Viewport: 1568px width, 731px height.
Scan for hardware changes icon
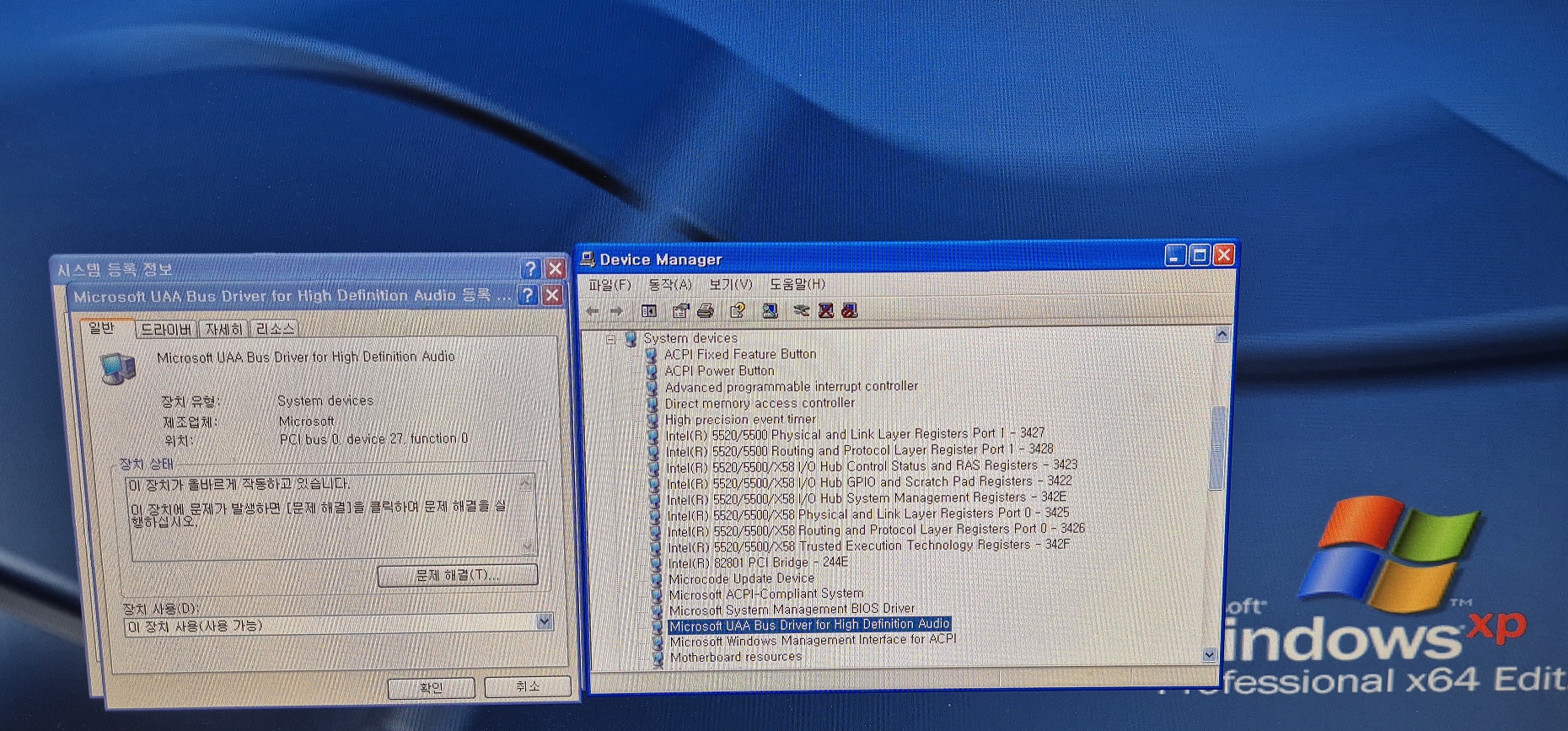click(770, 310)
